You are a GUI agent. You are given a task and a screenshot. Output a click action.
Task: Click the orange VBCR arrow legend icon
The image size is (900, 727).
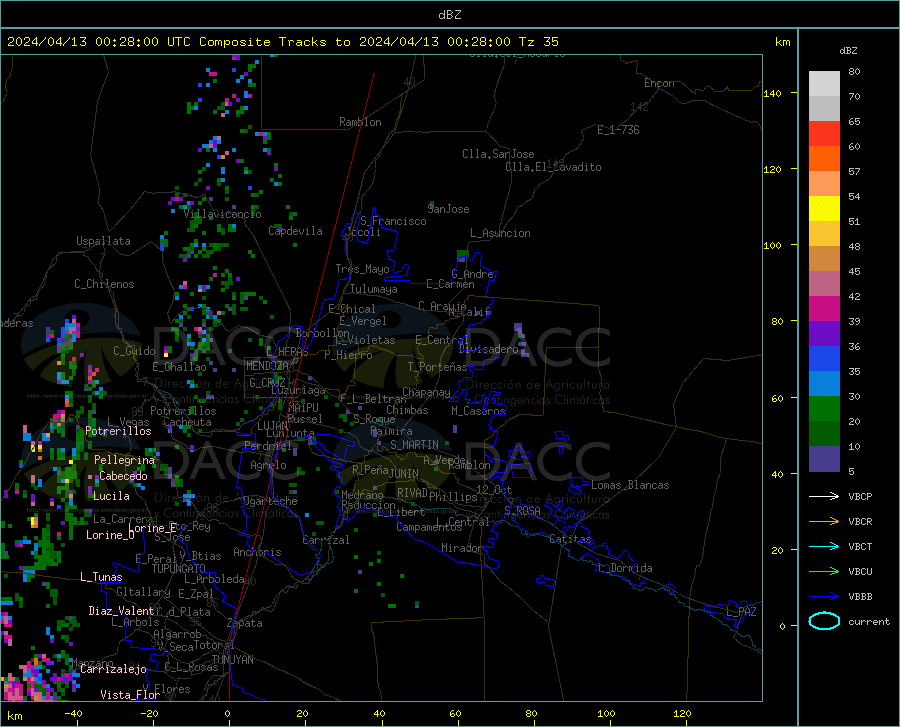tap(824, 522)
